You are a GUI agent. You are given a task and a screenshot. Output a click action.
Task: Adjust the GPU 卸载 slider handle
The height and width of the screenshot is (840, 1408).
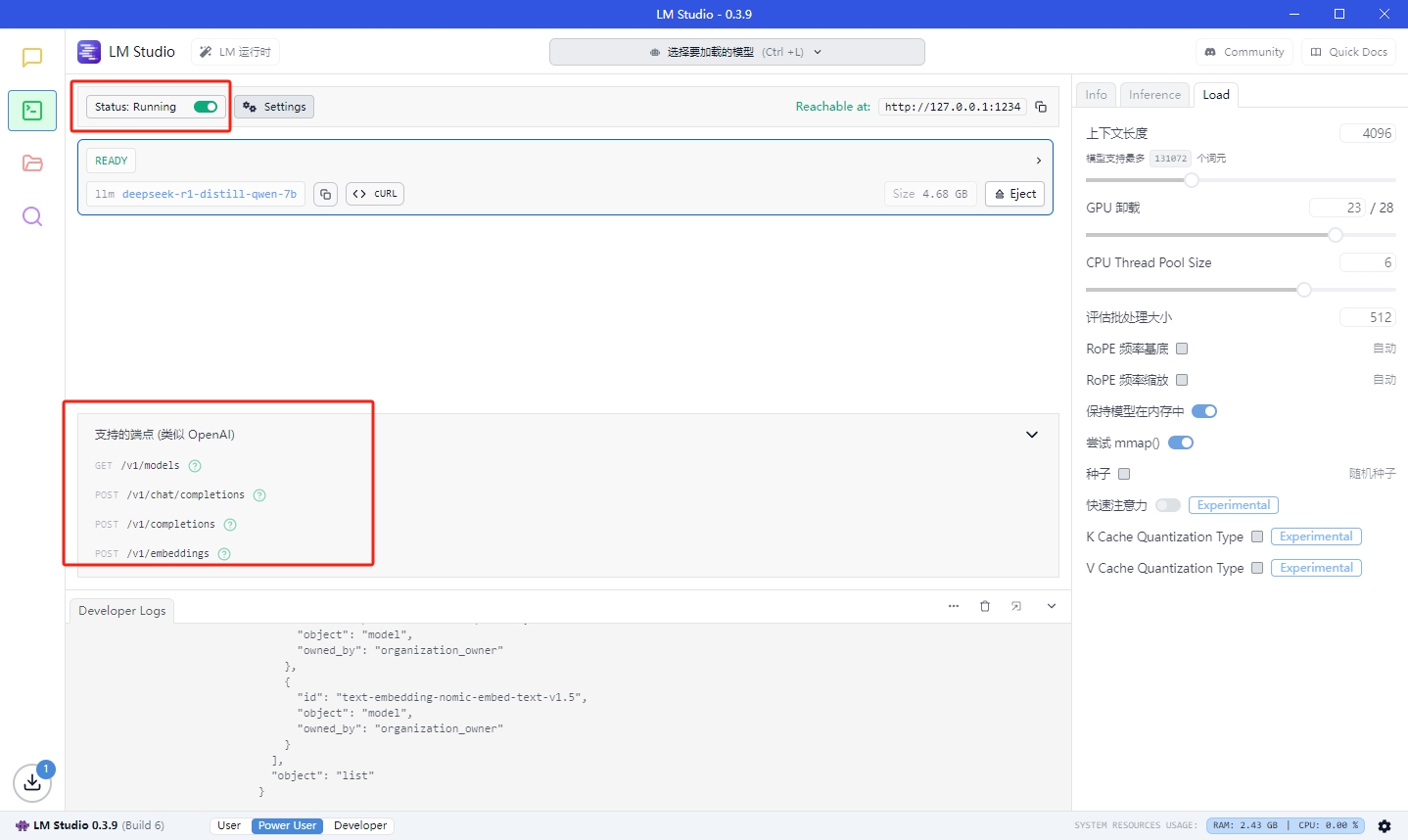[1335, 235]
